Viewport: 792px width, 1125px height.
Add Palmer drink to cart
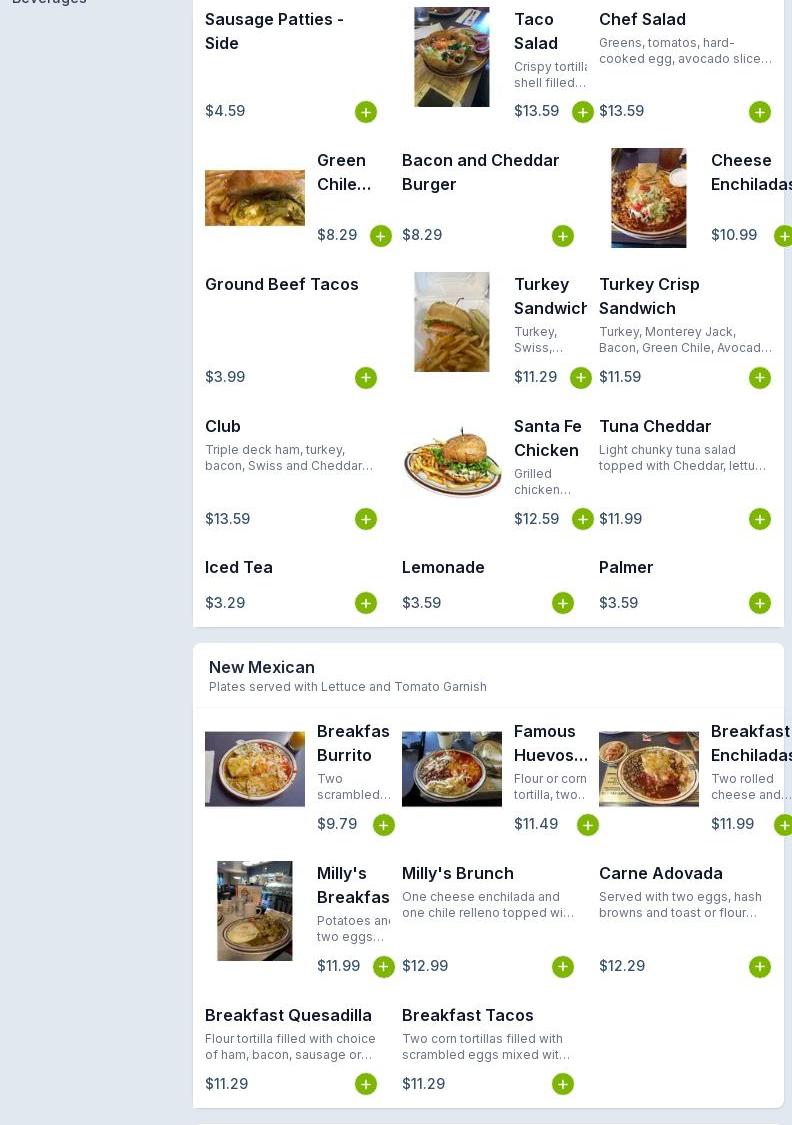pyautogui.click(x=760, y=603)
